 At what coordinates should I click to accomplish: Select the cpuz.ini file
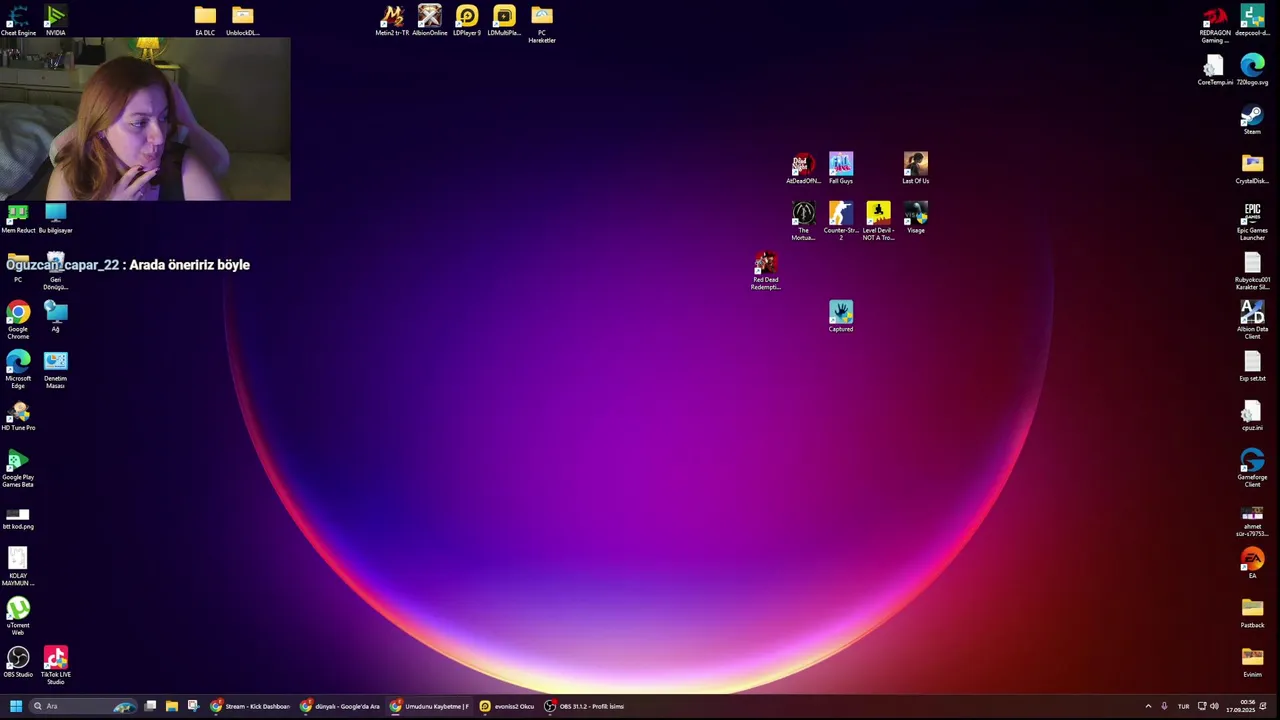tap(1252, 415)
